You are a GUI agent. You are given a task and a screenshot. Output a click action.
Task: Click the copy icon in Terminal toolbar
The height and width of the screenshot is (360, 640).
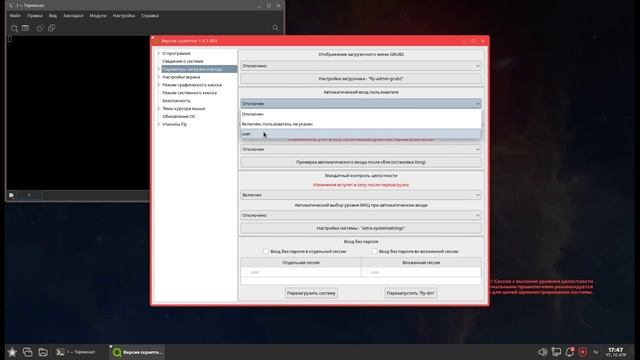[40, 28]
